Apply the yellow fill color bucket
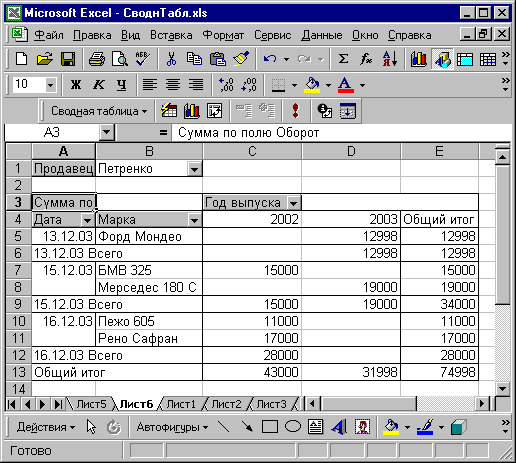The image size is (516, 463). (312, 85)
